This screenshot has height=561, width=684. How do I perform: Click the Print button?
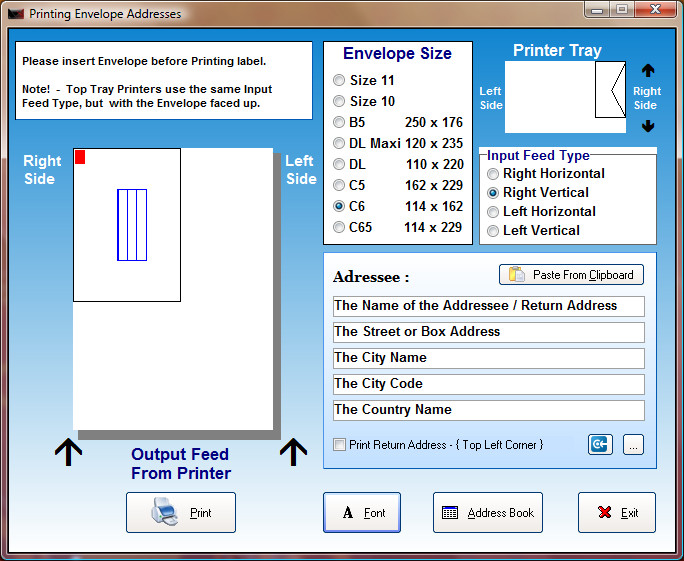point(181,513)
